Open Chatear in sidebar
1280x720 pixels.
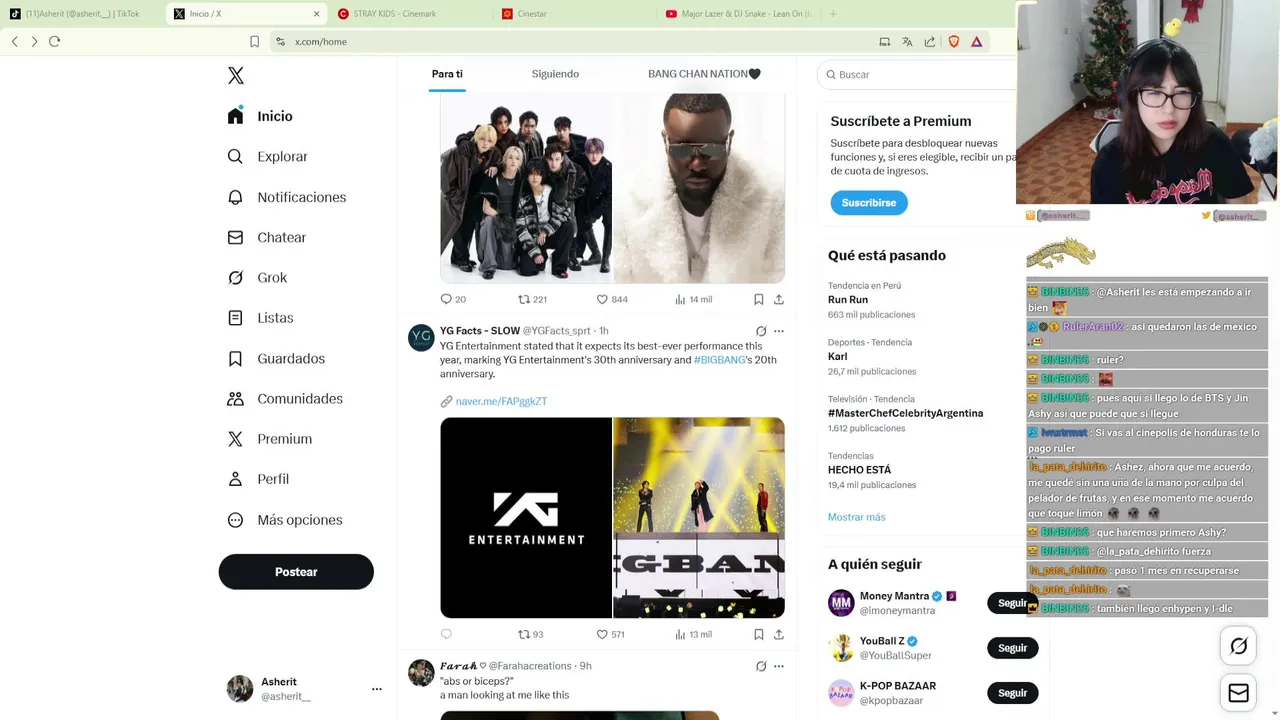click(266, 237)
